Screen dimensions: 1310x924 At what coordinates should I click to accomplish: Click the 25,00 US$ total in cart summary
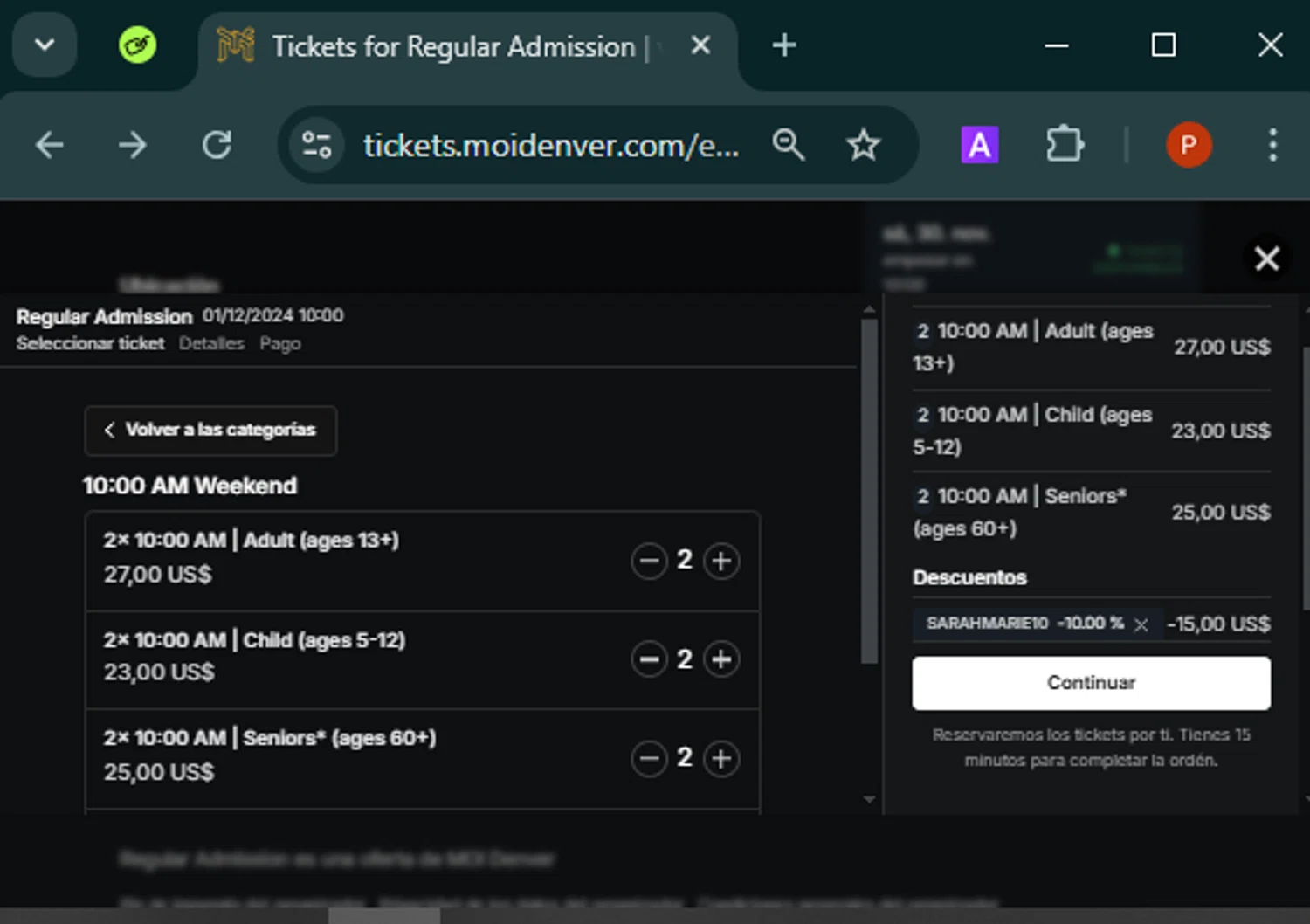click(1221, 512)
